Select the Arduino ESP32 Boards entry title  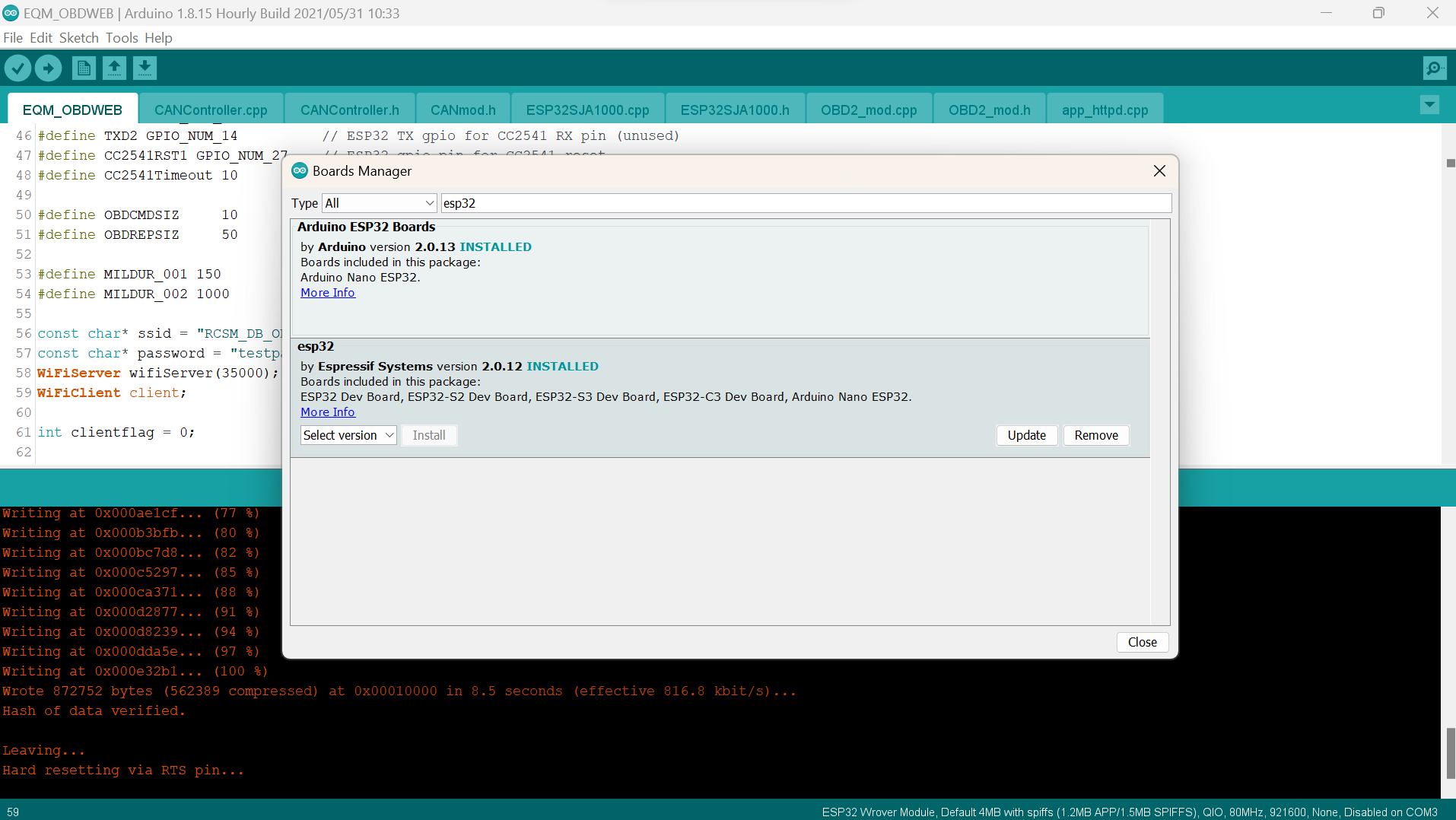pos(366,227)
